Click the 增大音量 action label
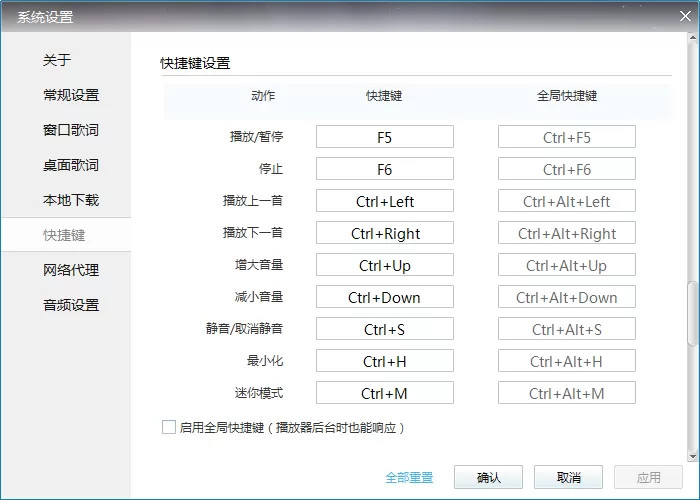700x500 pixels. [259, 265]
